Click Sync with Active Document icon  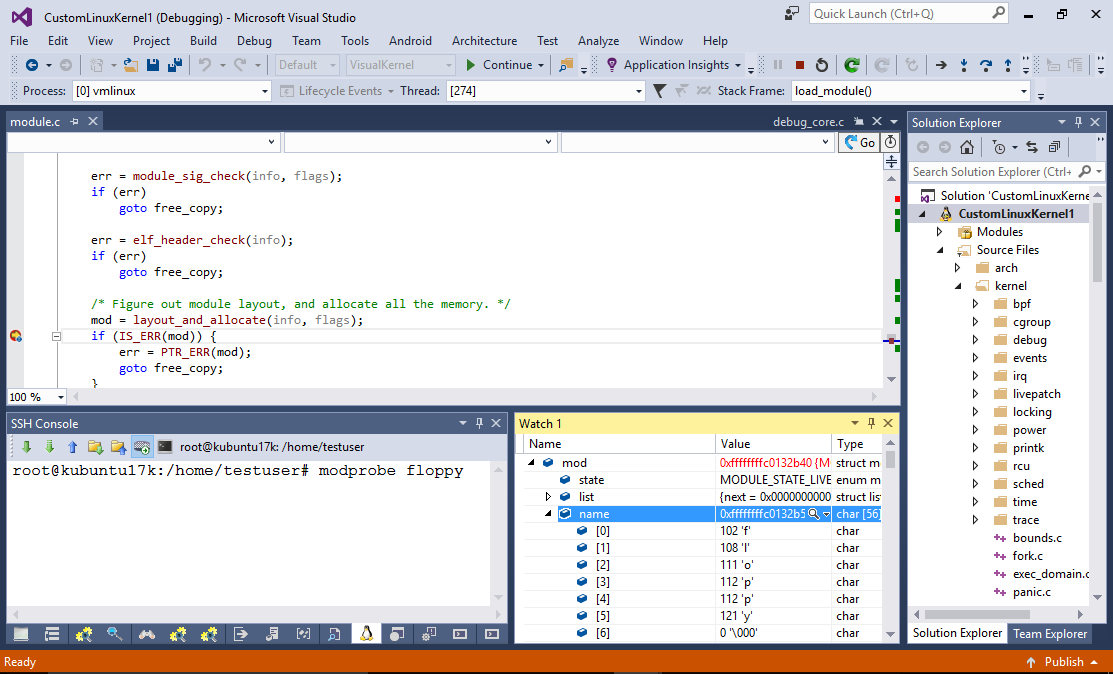[x=1032, y=147]
